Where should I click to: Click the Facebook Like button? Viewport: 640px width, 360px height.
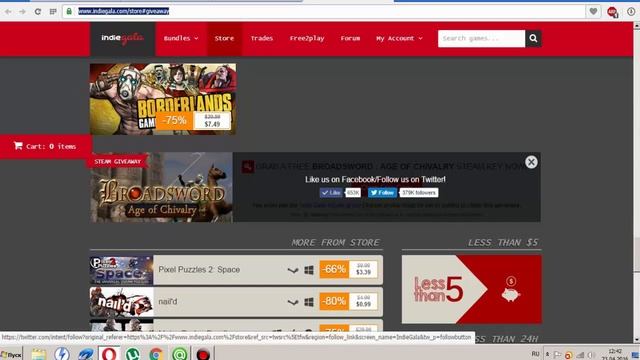click(331, 193)
